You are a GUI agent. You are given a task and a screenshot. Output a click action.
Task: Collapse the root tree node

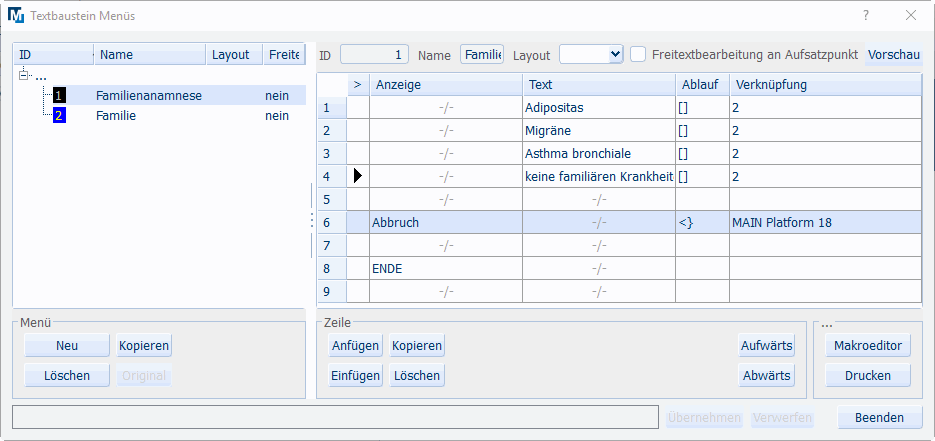click(24, 75)
